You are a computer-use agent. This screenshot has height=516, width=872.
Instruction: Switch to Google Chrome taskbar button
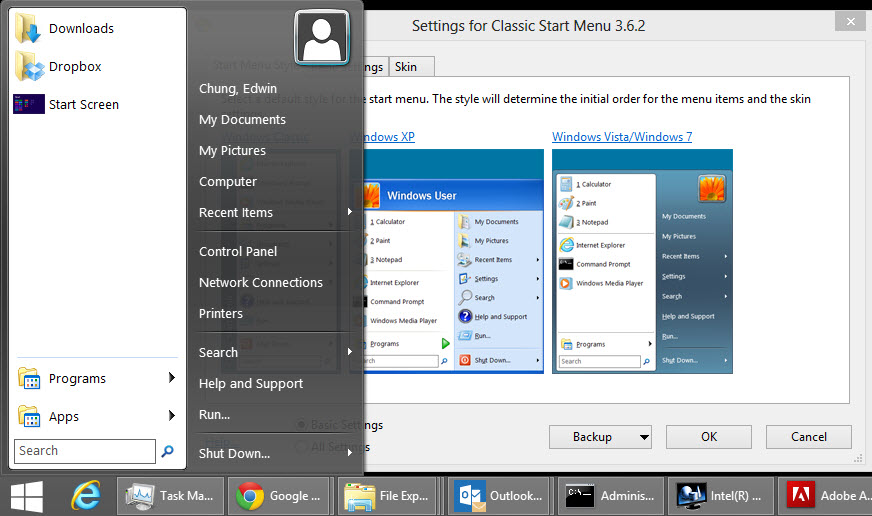[x=280, y=495]
